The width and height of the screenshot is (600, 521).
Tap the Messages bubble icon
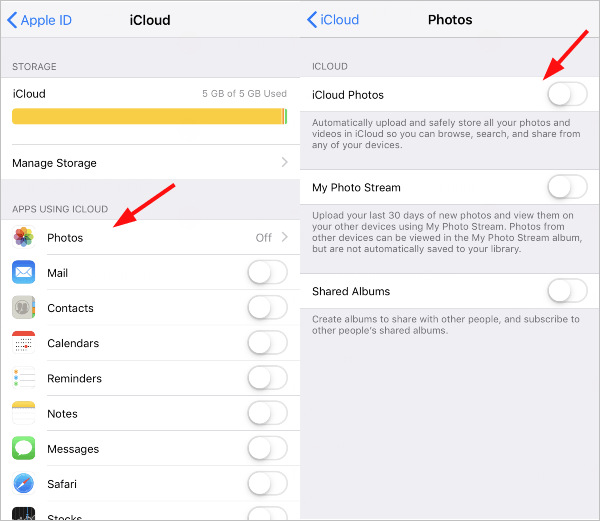point(23,448)
